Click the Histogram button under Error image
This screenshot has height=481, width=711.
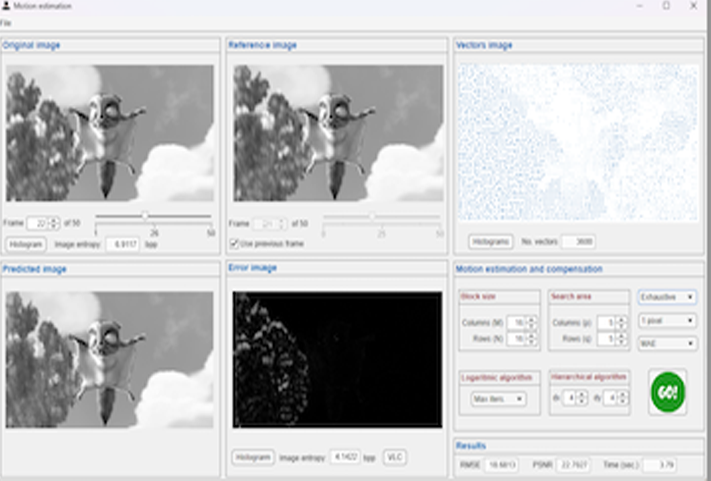(x=253, y=457)
